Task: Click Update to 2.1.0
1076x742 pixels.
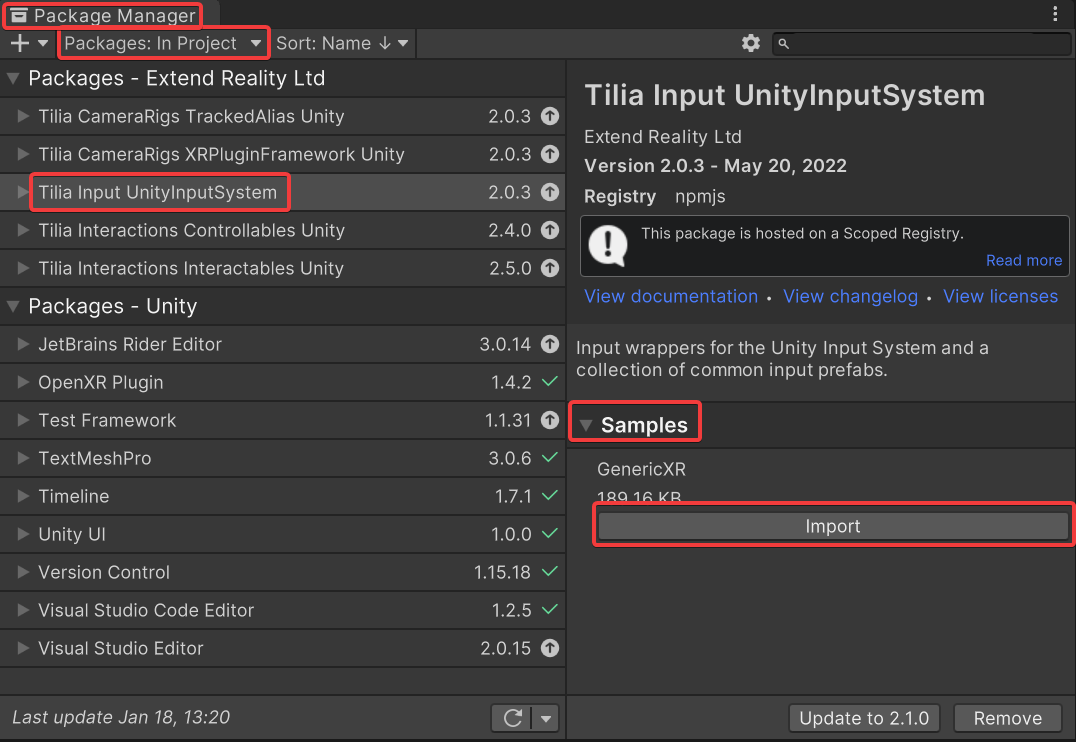Action: (x=864, y=717)
